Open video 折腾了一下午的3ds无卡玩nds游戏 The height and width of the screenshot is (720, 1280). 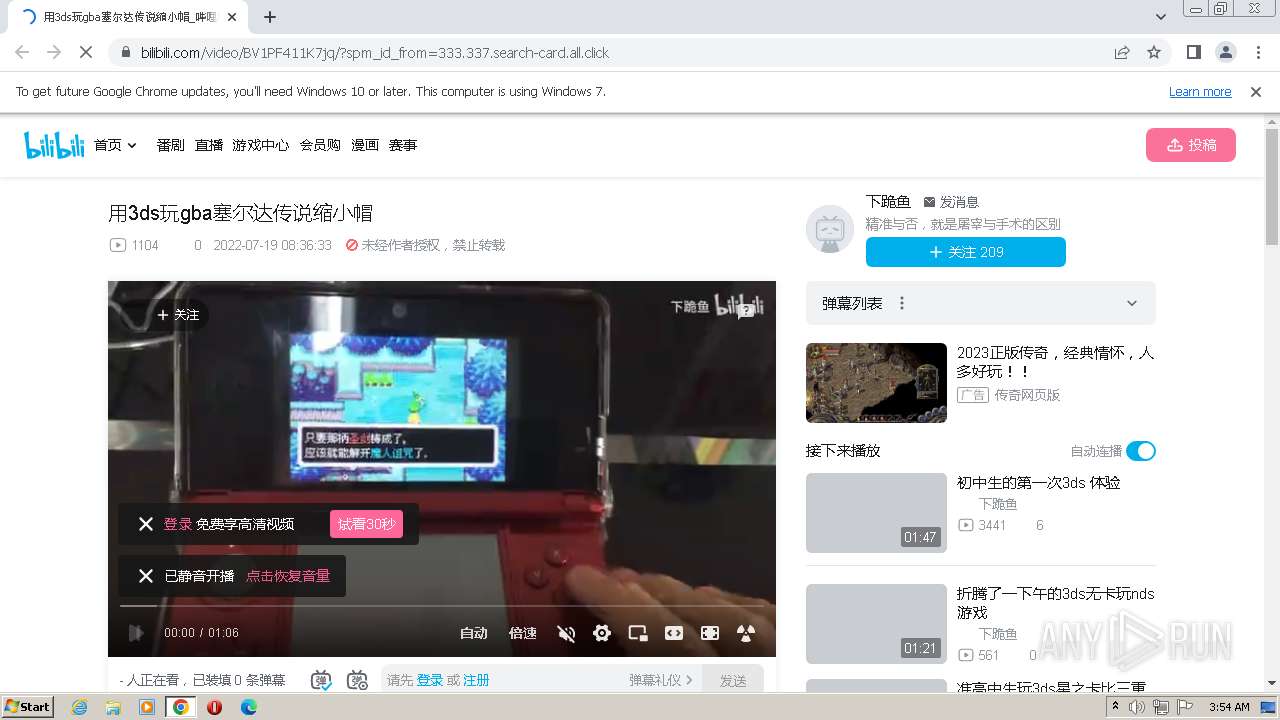pos(1055,603)
